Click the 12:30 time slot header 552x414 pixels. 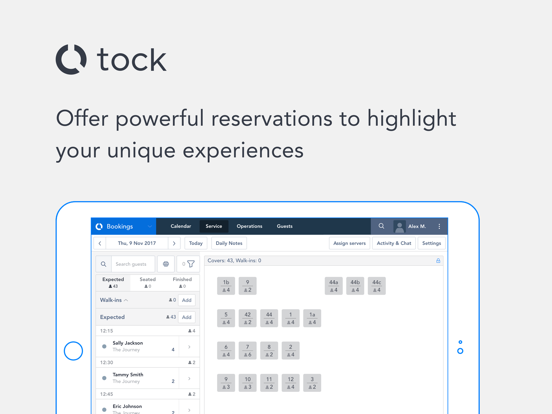tap(148, 363)
